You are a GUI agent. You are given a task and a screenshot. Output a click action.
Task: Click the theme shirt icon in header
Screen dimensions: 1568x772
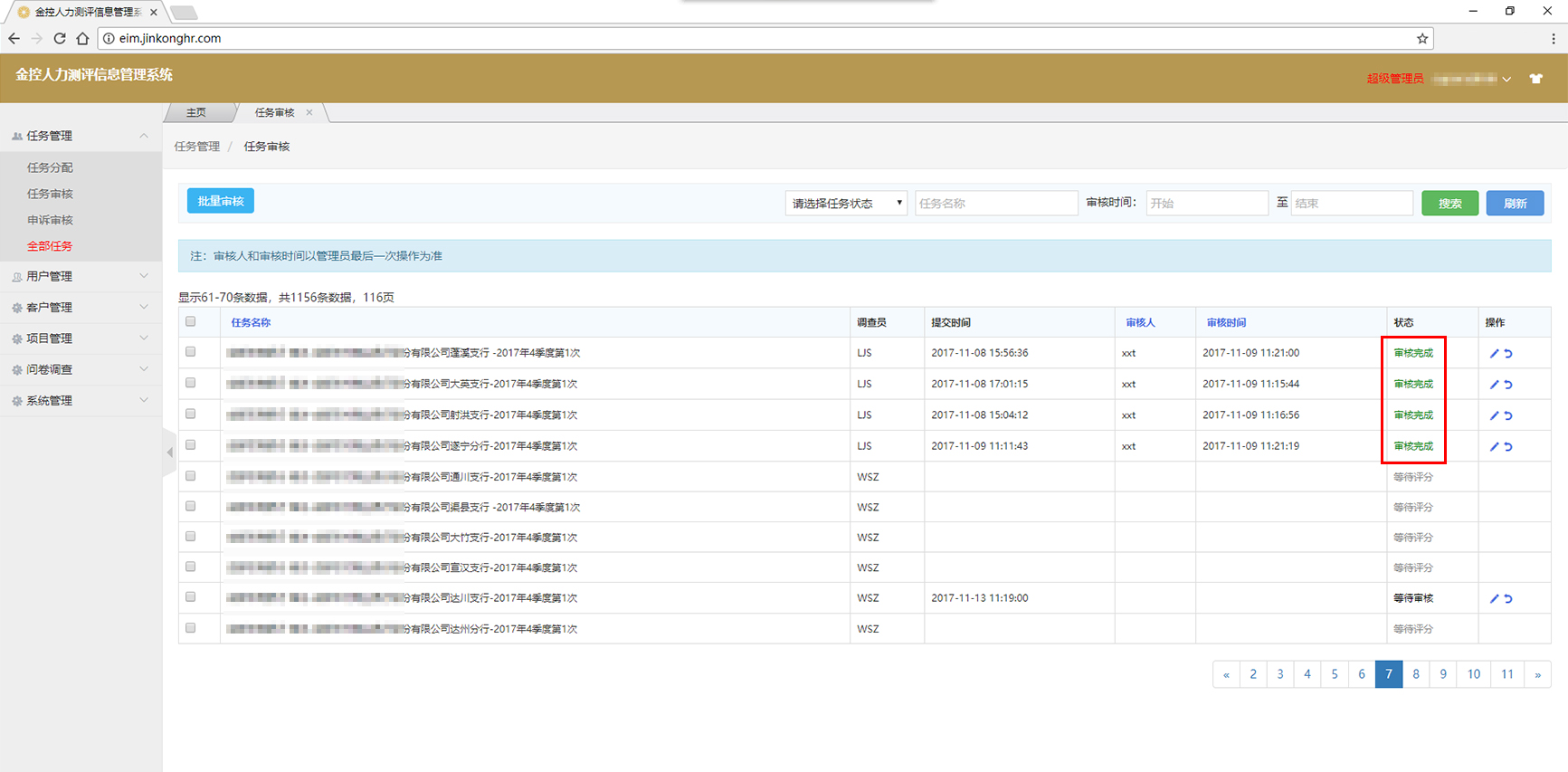point(1535,79)
